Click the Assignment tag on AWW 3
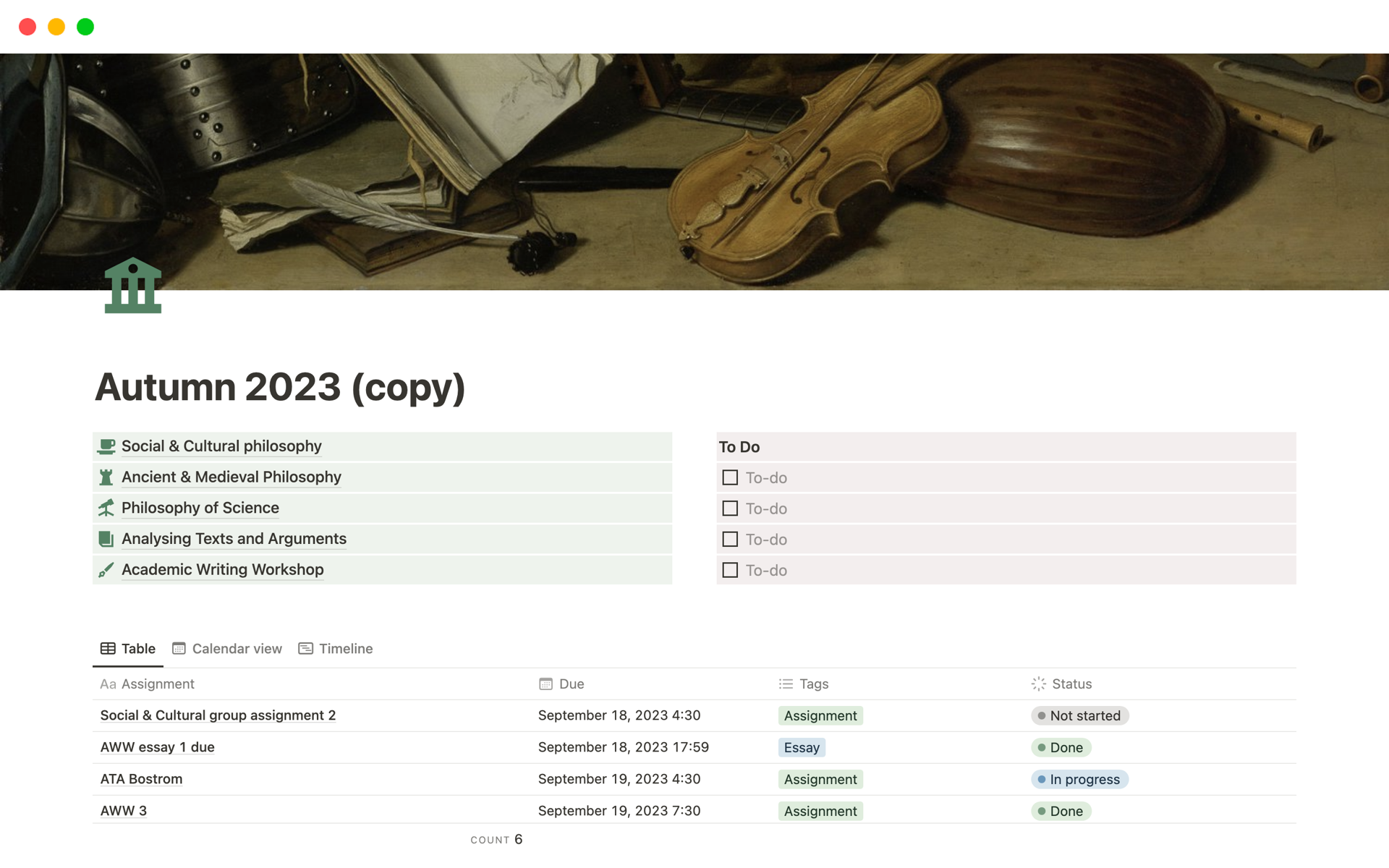 (x=819, y=811)
